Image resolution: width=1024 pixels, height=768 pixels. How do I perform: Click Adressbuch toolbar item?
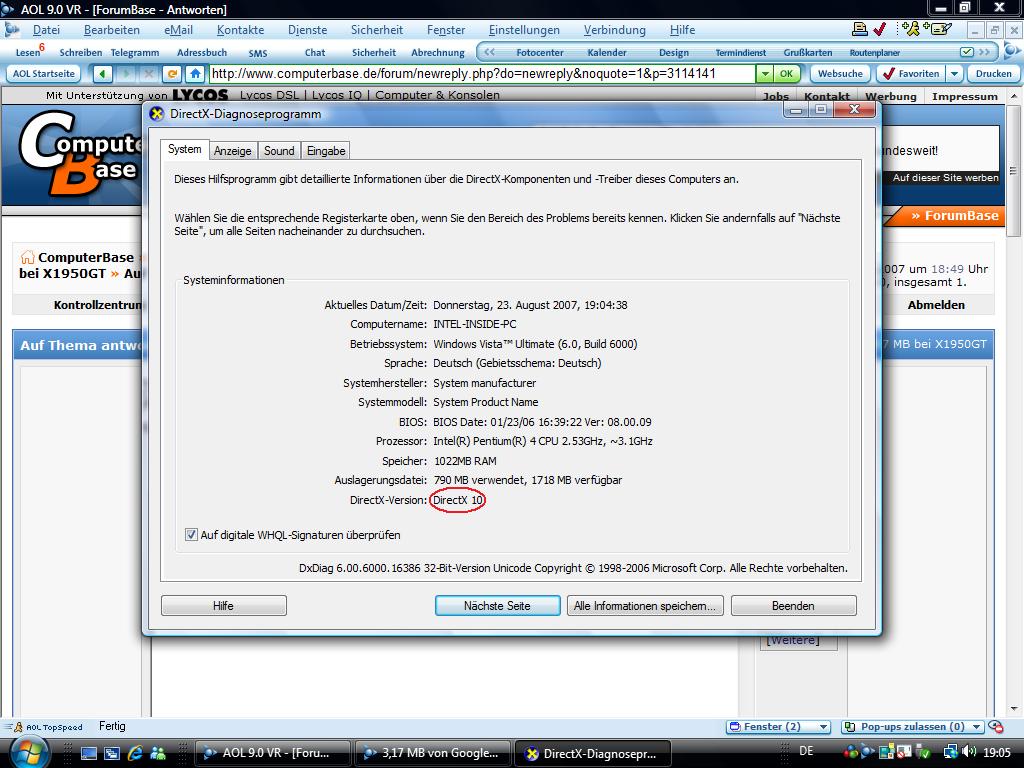click(202, 52)
